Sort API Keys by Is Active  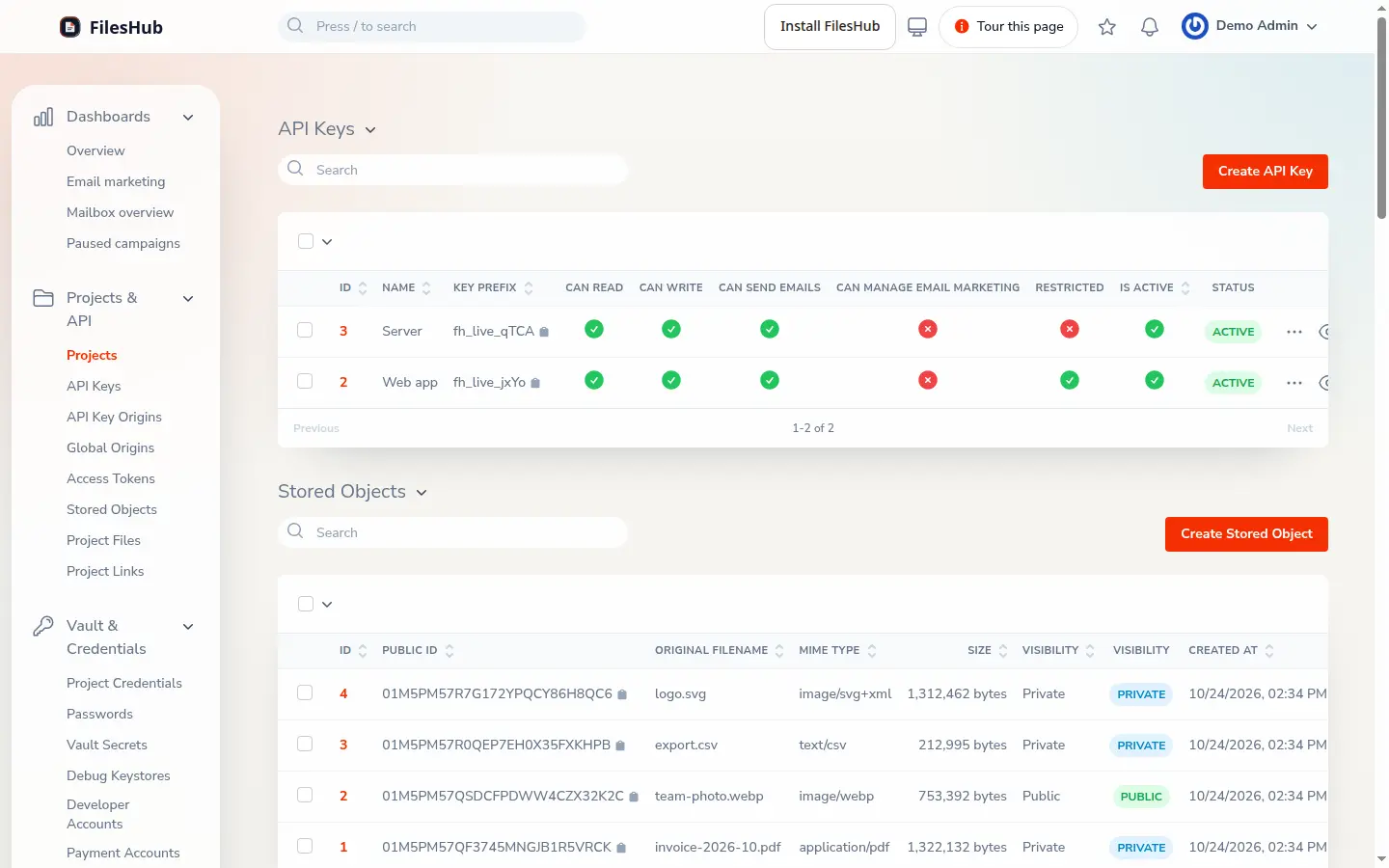[1185, 287]
